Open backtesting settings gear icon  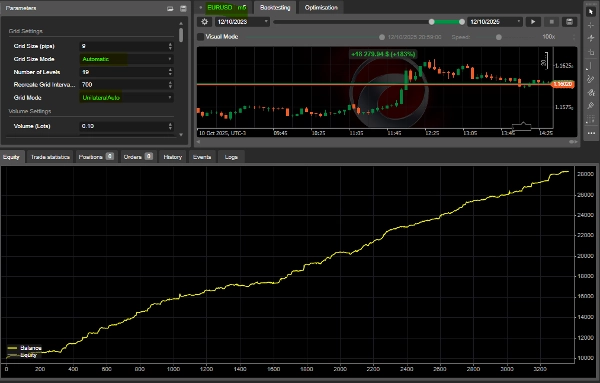pyautogui.click(x=205, y=22)
